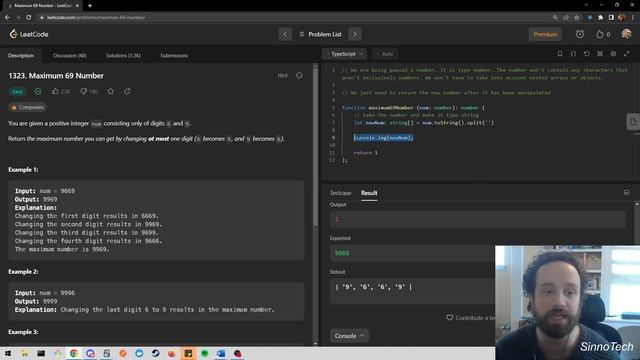Screen dimensions: 640x360
Task: Click the Stdout array output text
Action: point(373,287)
